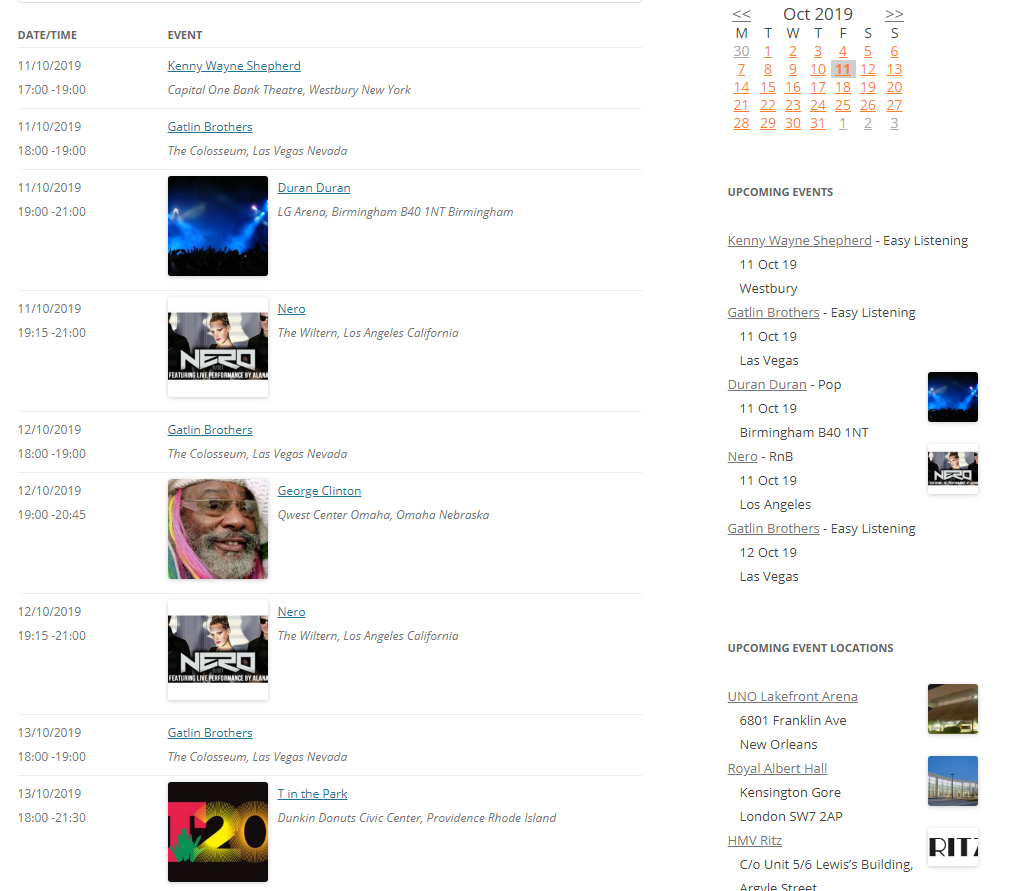This screenshot has height=891, width=1010.
Task: Select October 20 in the calendar
Action: tap(894, 88)
